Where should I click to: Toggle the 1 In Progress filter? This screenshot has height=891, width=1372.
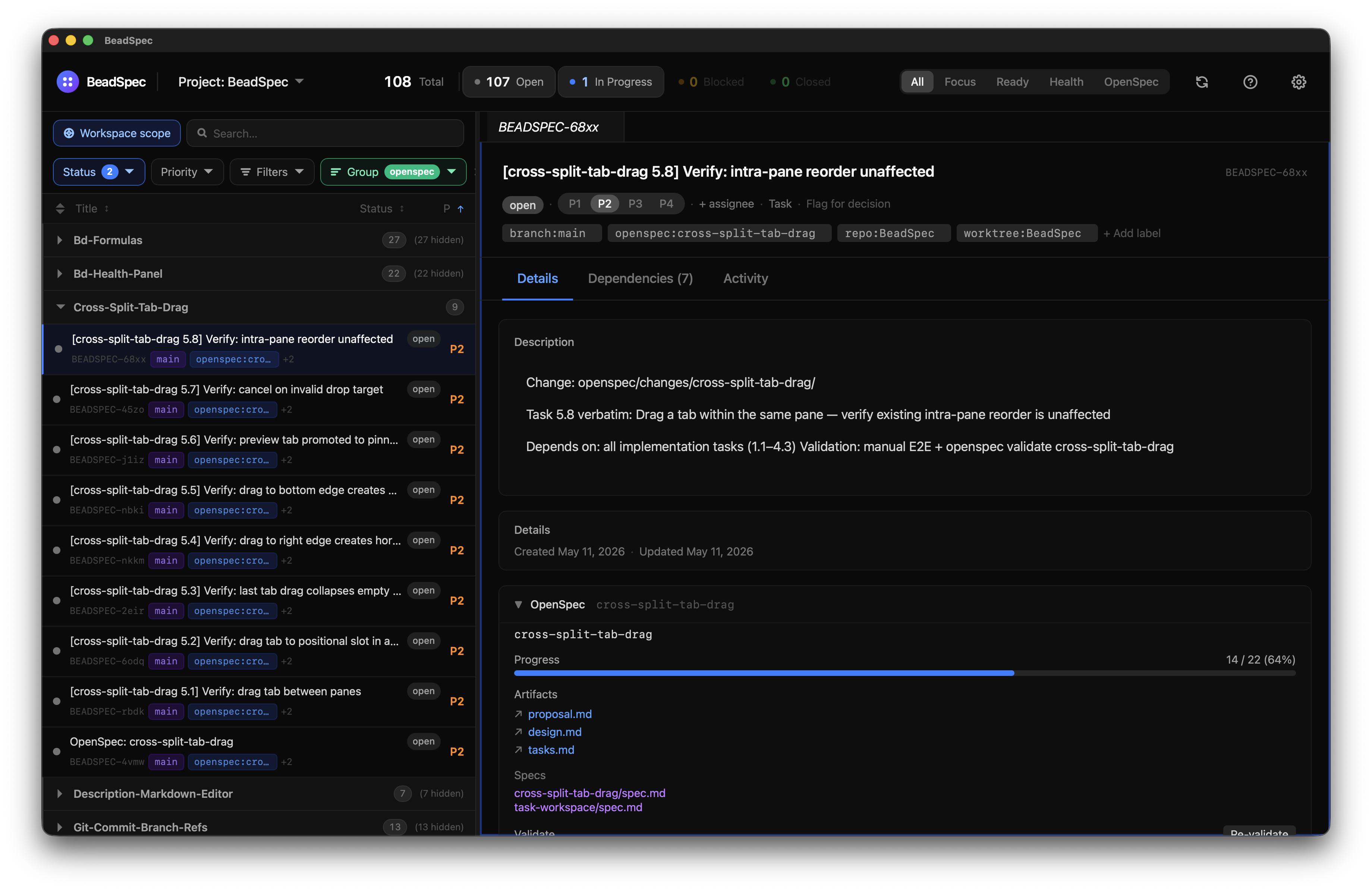pyautogui.click(x=610, y=82)
